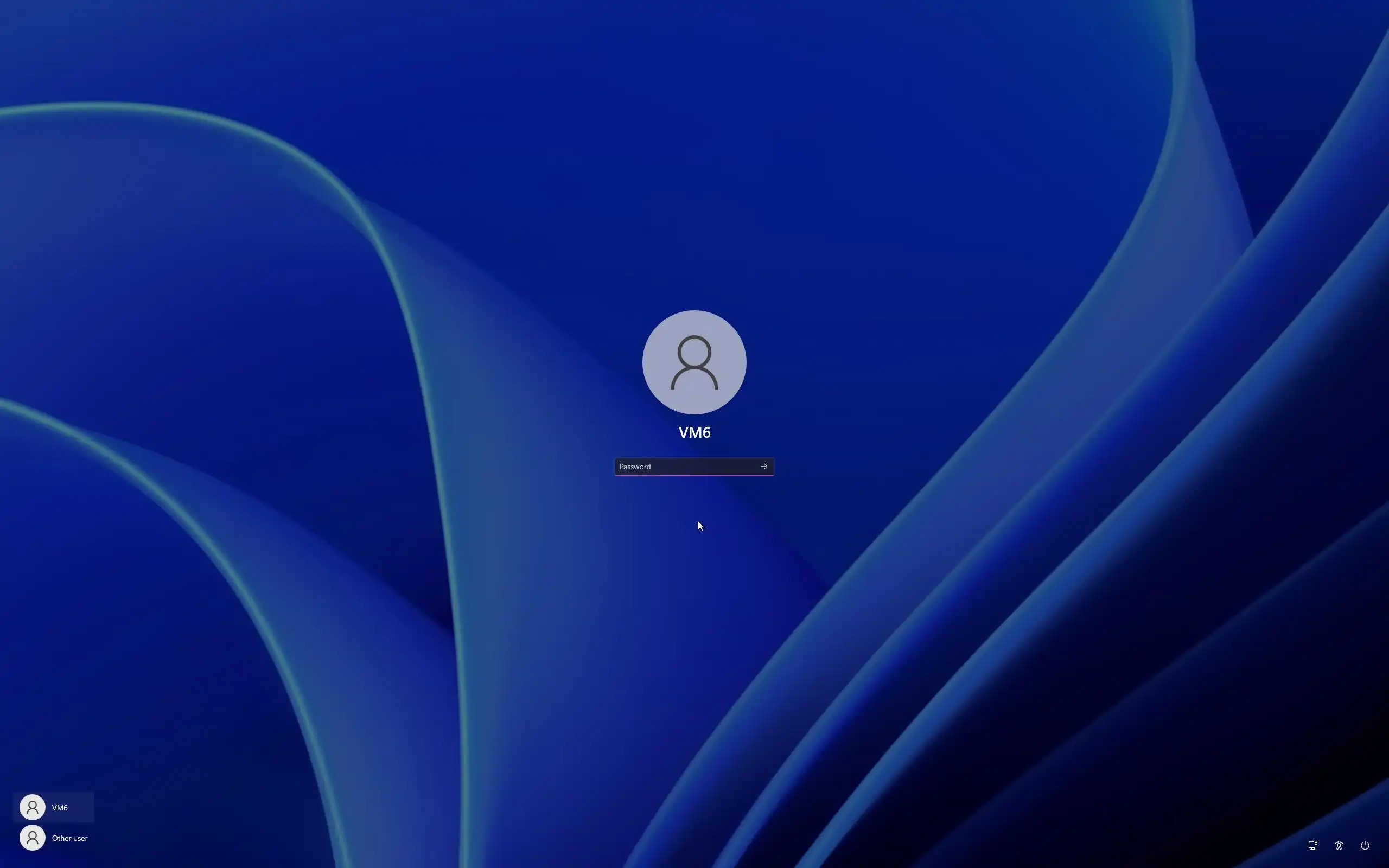Click the large VM6 profile picture
Image resolution: width=1389 pixels, height=868 pixels.
(694, 362)
